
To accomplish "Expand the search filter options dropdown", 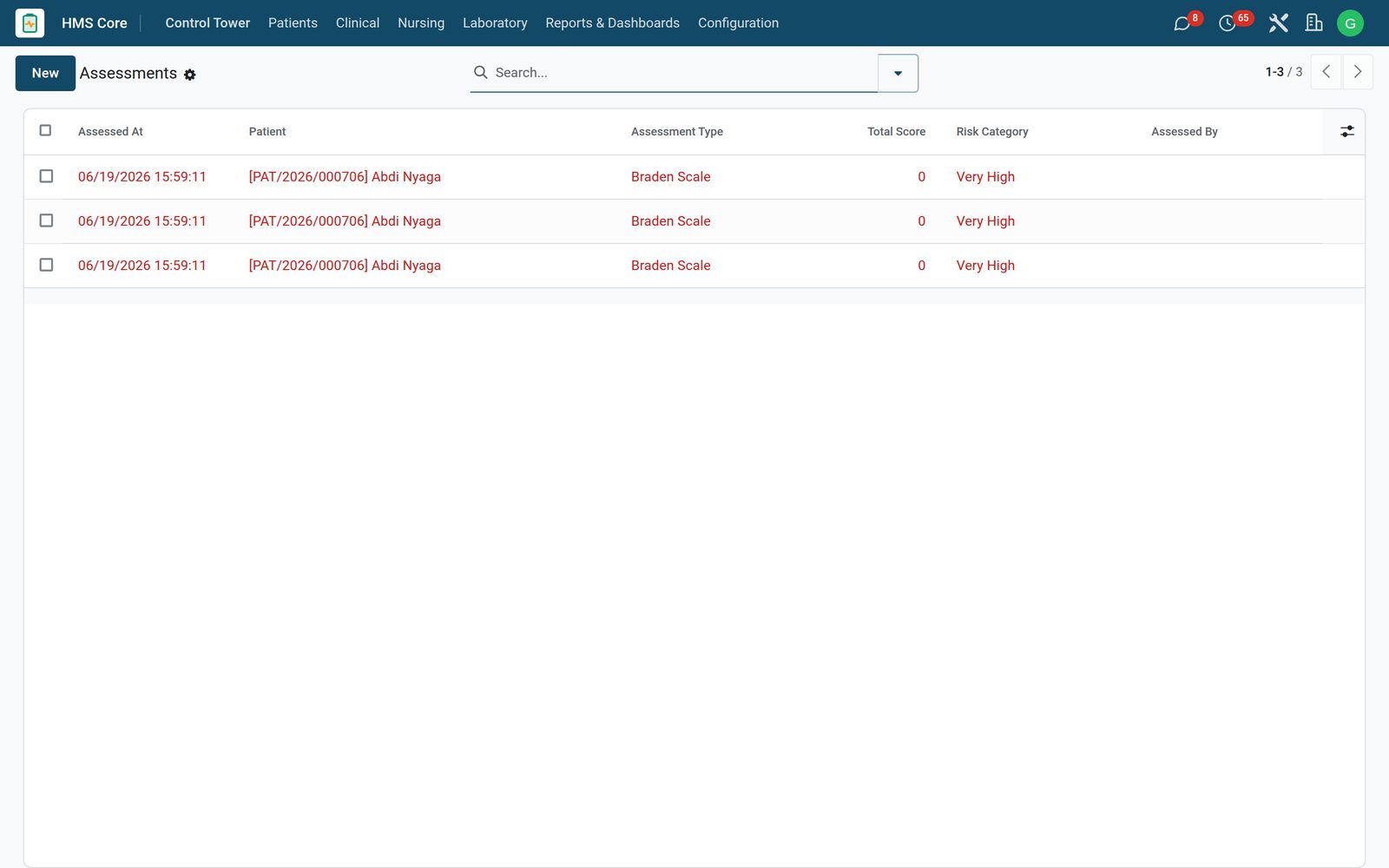I will pos(898,73).
